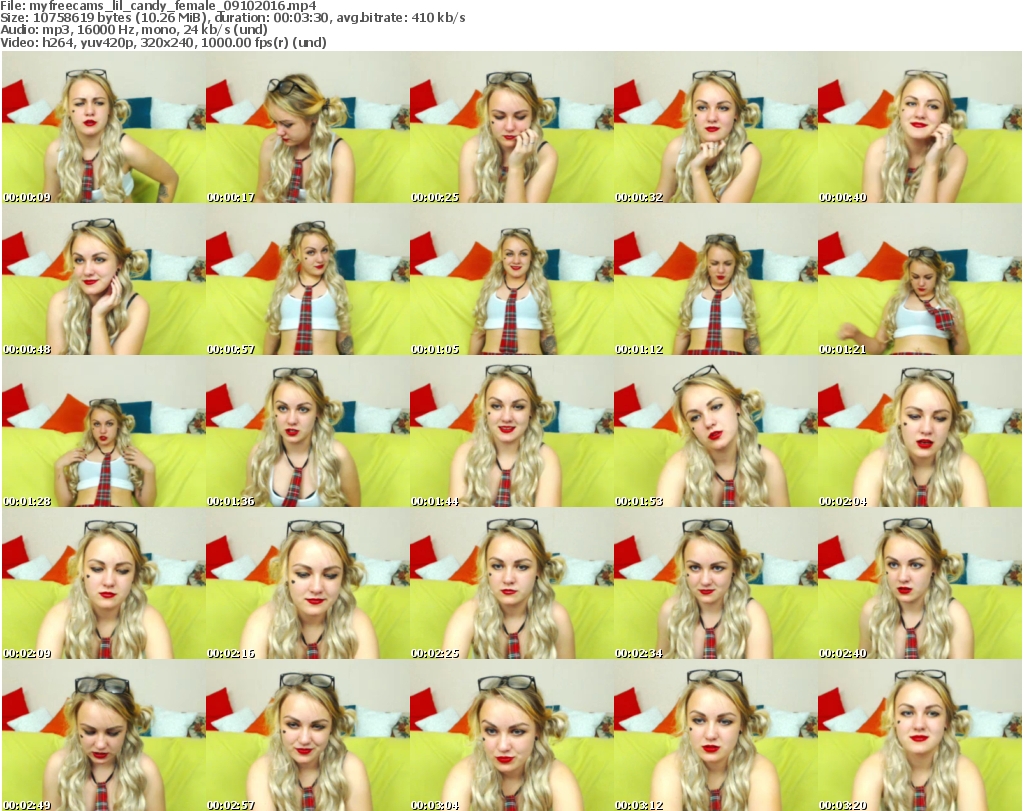Click the thumbnail stamped 00:01:36

coord(308,432)
